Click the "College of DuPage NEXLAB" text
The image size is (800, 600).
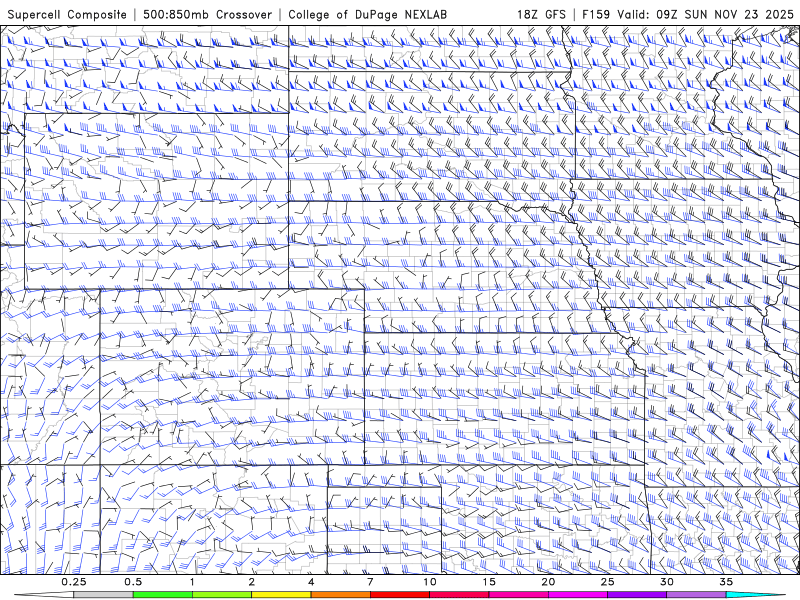[x=367, y=14]
